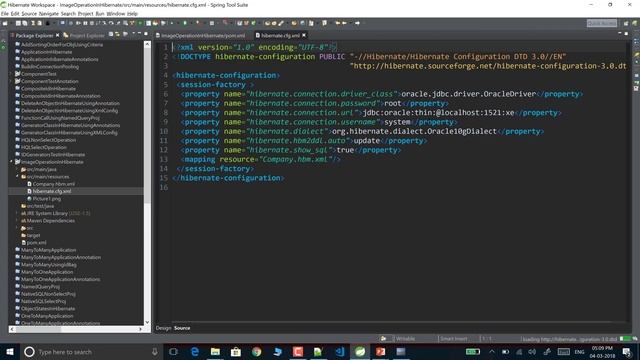Switch to the Project Explorer view tab
This screenshot has width=640, height=360.
pyautogui.click(x=84, y=36)
